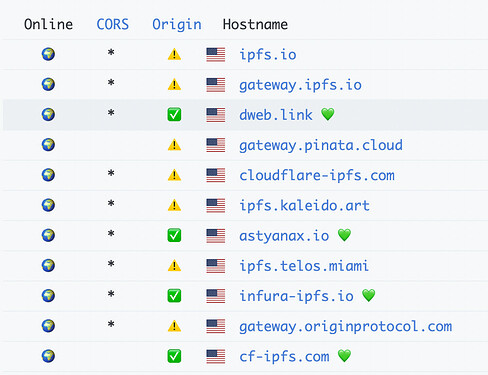Click the CORS column header link
The width and height of the screenshot is (488, 375).
click(112, 24)
